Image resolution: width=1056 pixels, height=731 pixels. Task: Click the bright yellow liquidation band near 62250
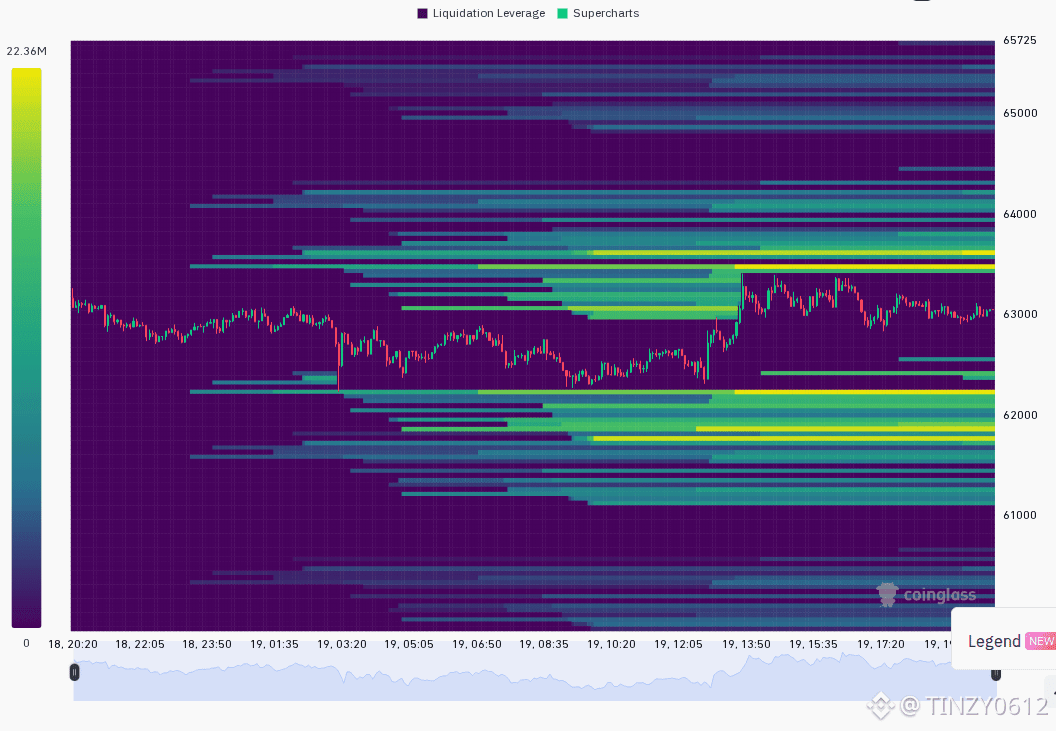click(x=864, y=391)
